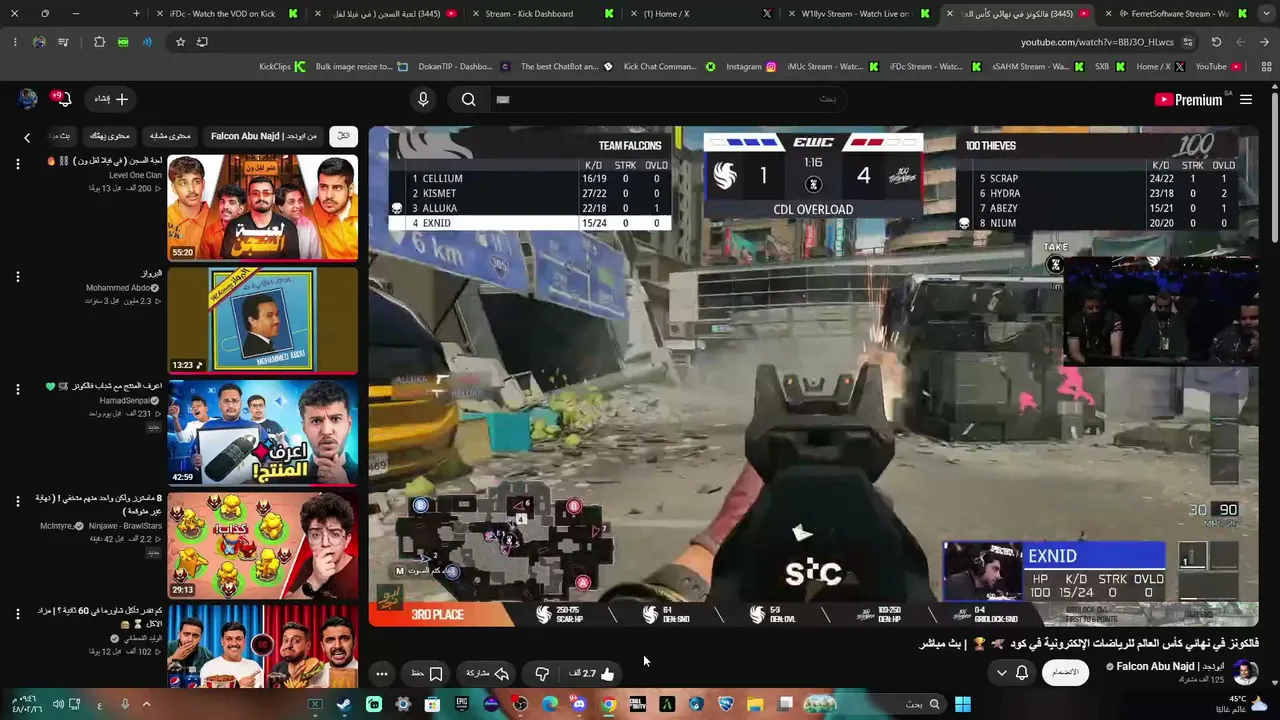Open the Chrome profile icon

(x=39, y=42)
